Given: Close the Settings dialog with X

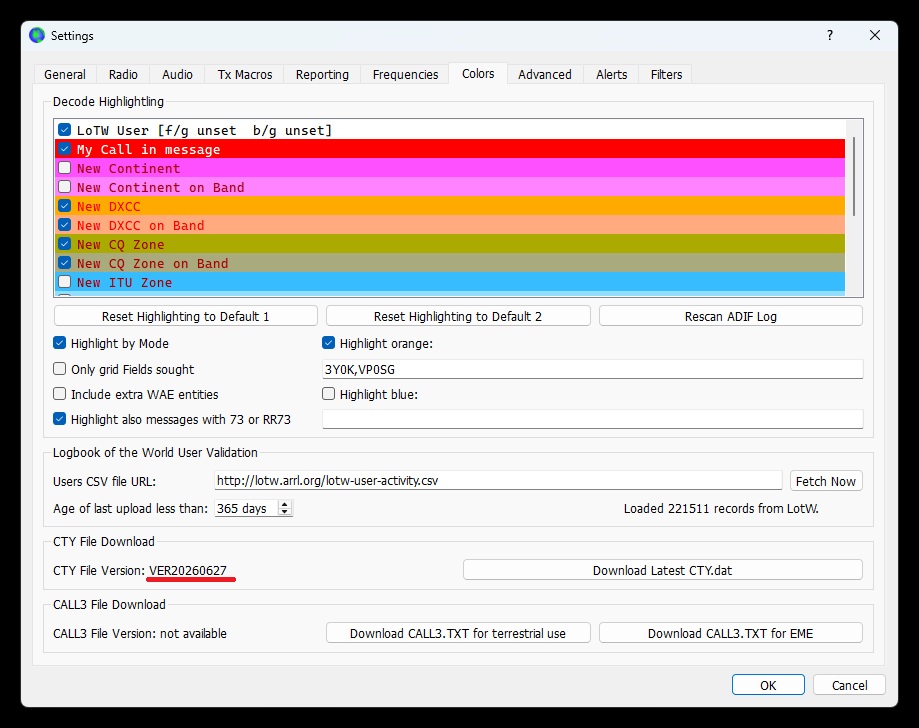Looking at the screenshot, I should [x=875, y=35].
